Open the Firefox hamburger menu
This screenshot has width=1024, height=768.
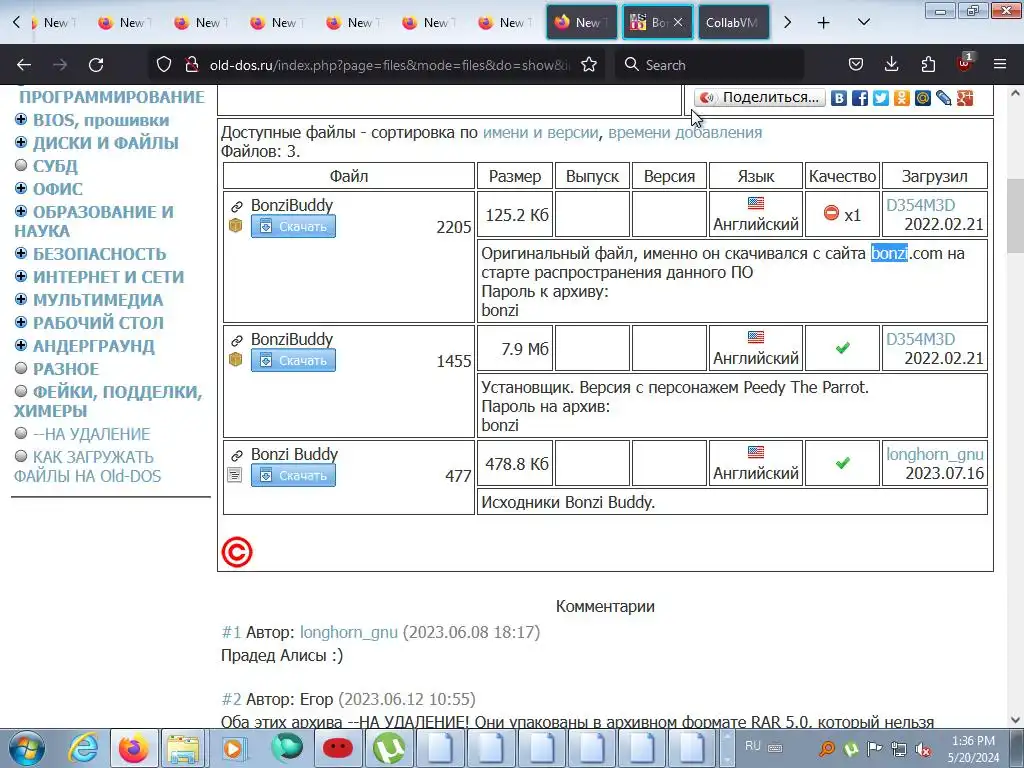1000,65
